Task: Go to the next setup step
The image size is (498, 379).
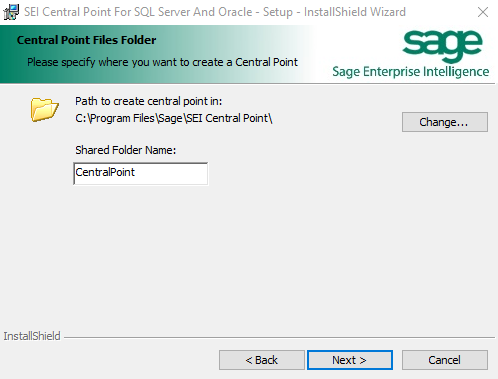Action: click(350, 360)
